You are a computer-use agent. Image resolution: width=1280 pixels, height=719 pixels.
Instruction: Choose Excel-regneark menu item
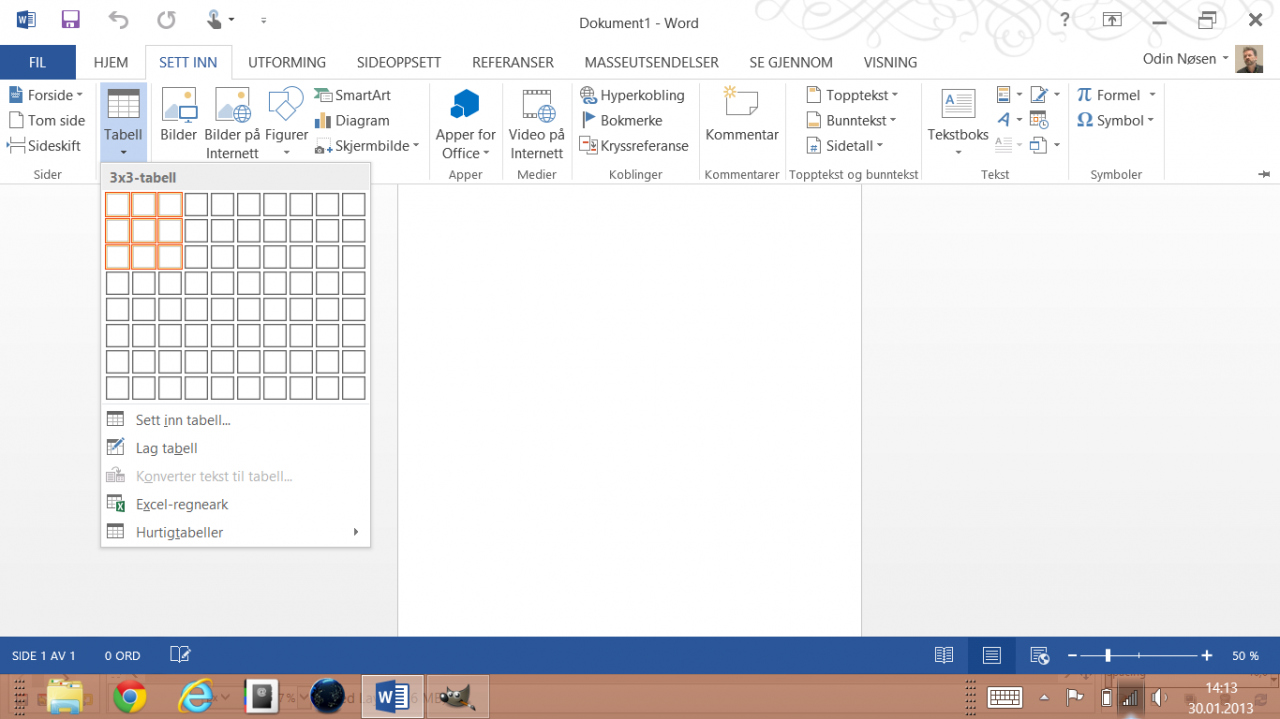tap(235, 504)
